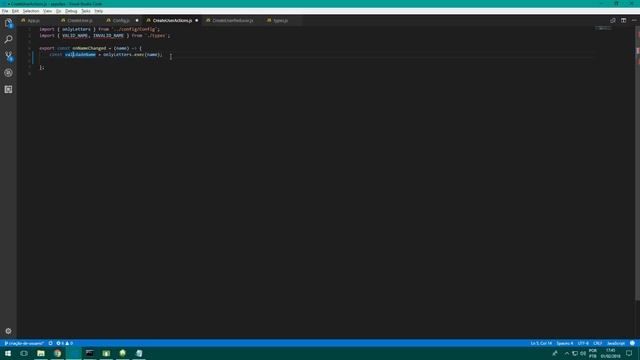The image size is (640, 360).
Task: Select the CreateUserActions.js tab
Action: [x=172, y=20]
